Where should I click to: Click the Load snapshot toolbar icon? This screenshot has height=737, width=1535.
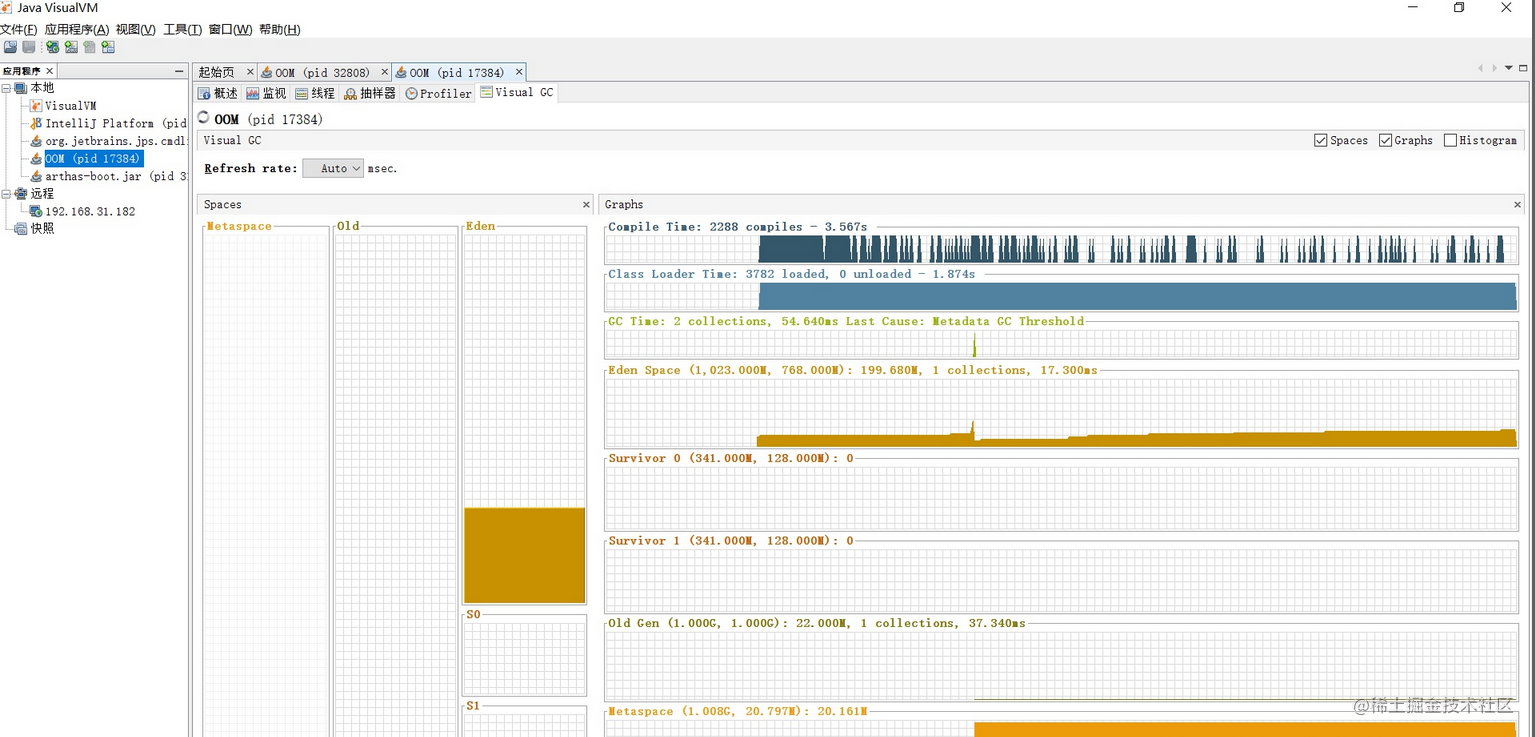[10, 47]
